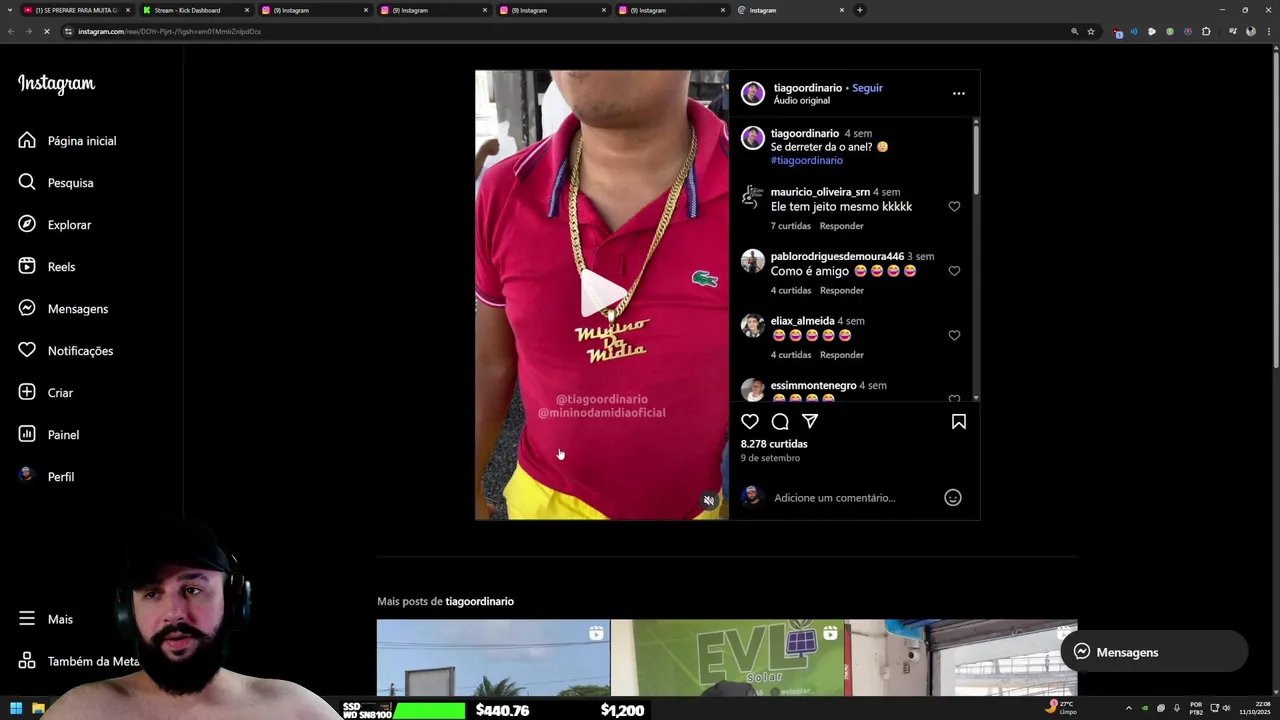Image resolution: width=1280 pixels, height=720 pixels.
Task: Open eliax_almeida's profile
Action: [x=802, y=321]
